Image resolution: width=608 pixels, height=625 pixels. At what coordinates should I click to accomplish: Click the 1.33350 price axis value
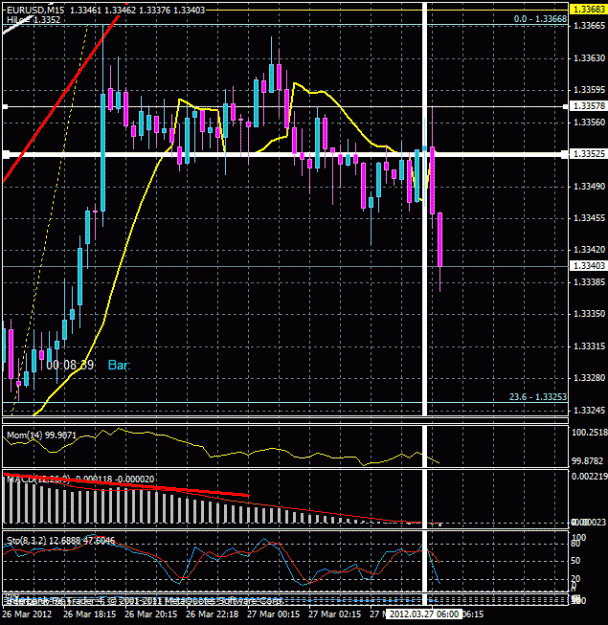point(589,314)
